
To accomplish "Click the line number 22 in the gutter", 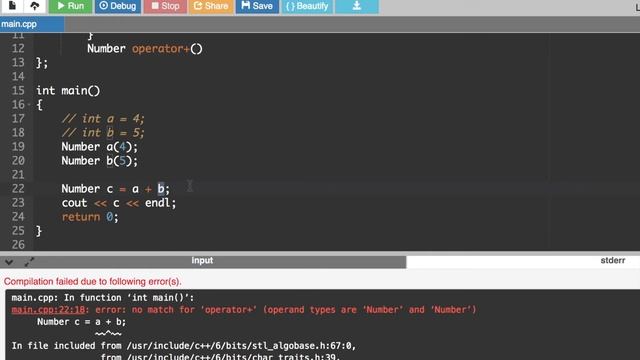I will [x=18, y=189].
